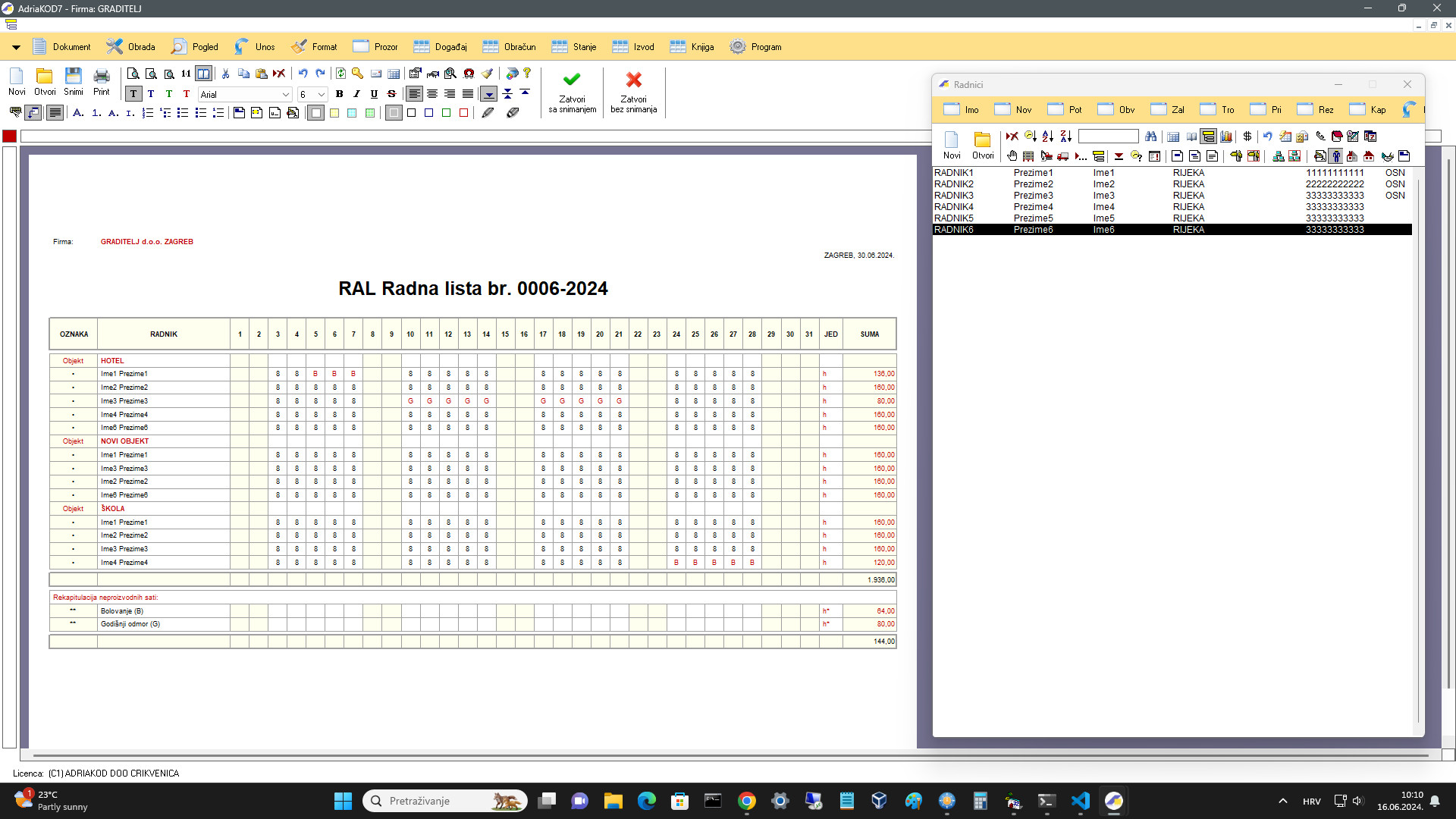The width and height of the screenshot is (1456, 819).
Task: Click the 1:1 zoom icon
Action: point(186,74)
